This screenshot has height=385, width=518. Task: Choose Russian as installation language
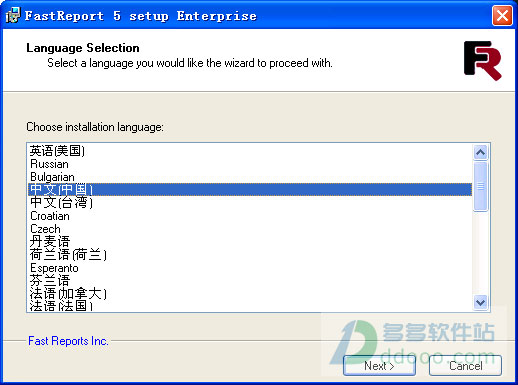[250, 164]
